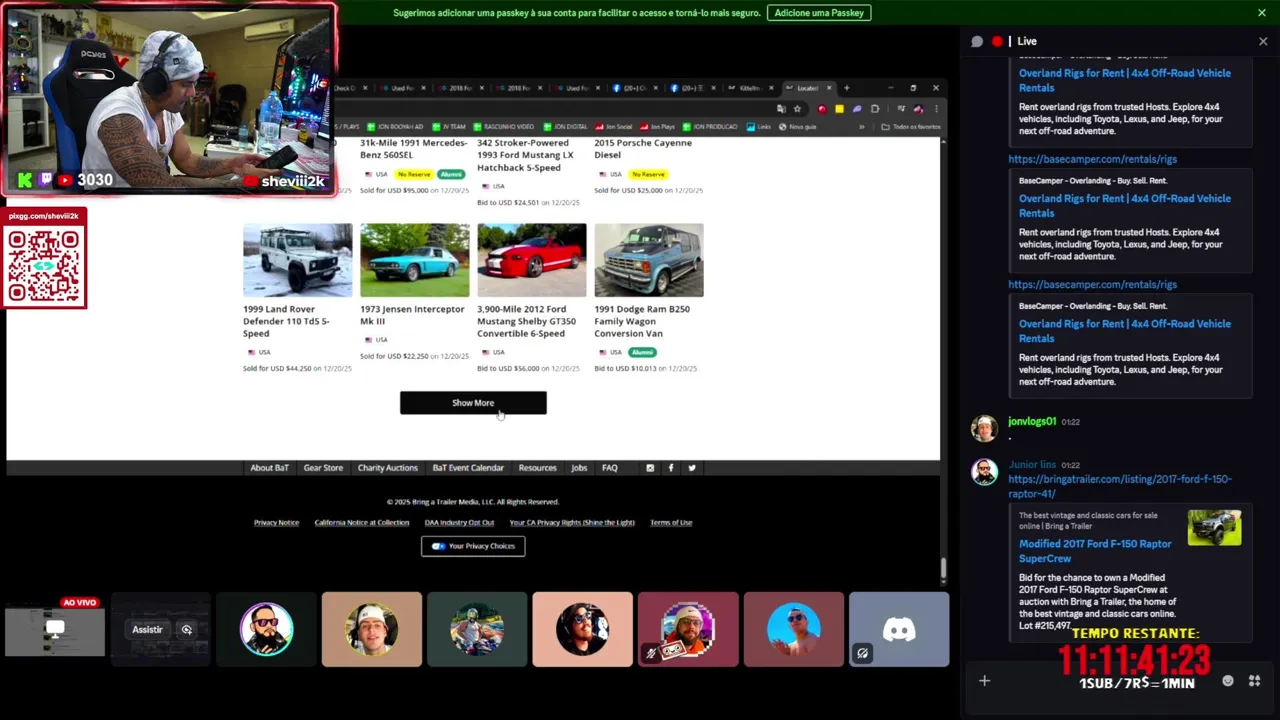Select the bearded sunglasses avatar participant tile

pyautogui.click(x=266, y=629)
